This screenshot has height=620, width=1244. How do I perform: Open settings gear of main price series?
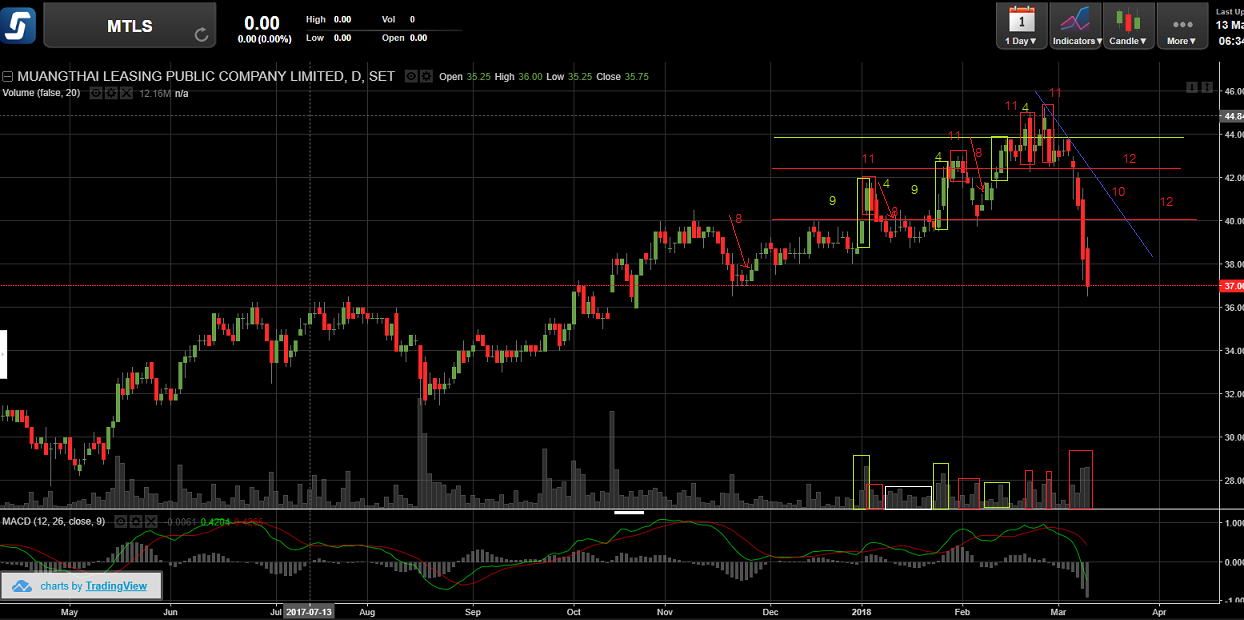[x=427, y=76]
